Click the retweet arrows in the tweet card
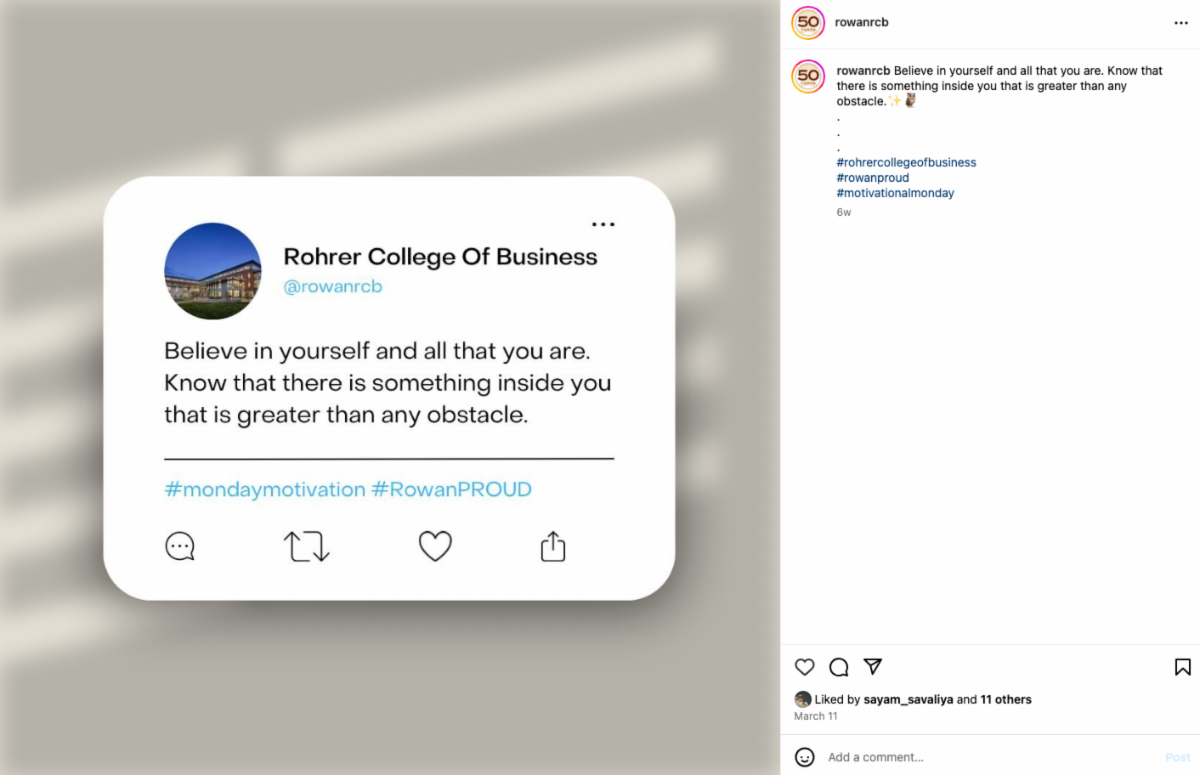The width and height of the screenshot is (1200, 775). 307,546
